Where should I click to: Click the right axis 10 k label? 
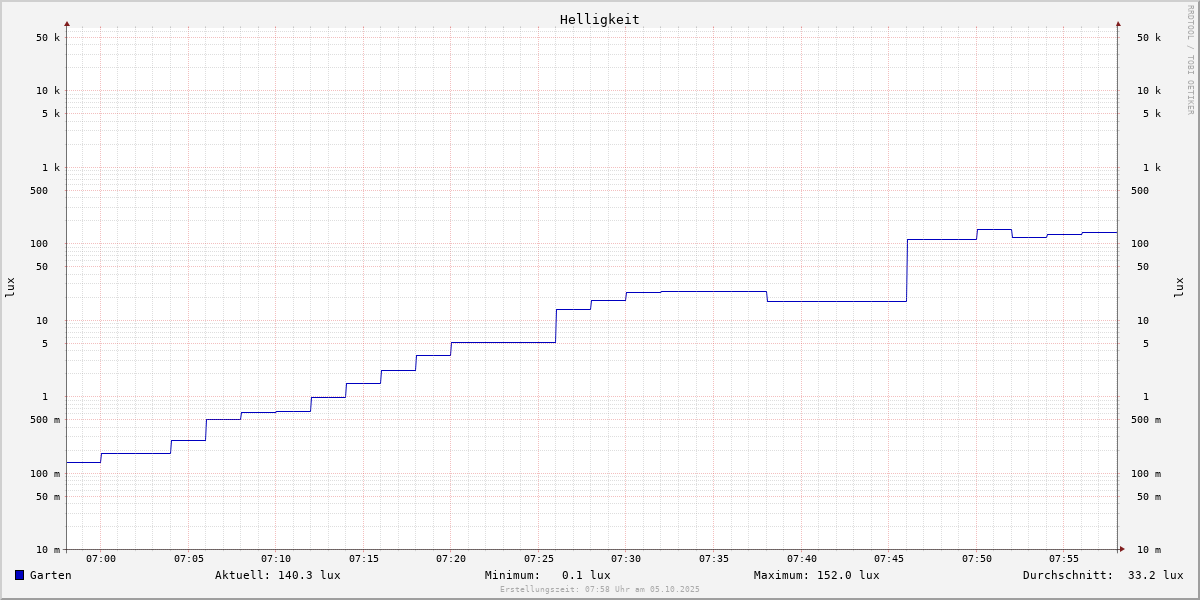click(1149, 91)
